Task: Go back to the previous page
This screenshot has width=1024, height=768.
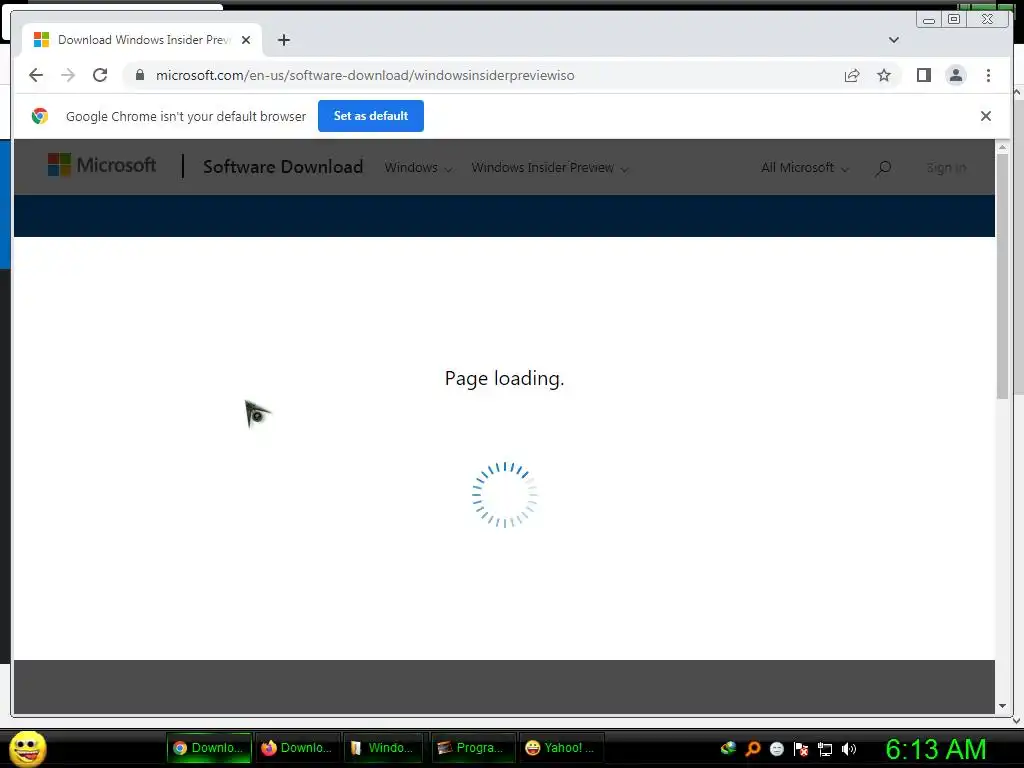Action: coord(36,75)
